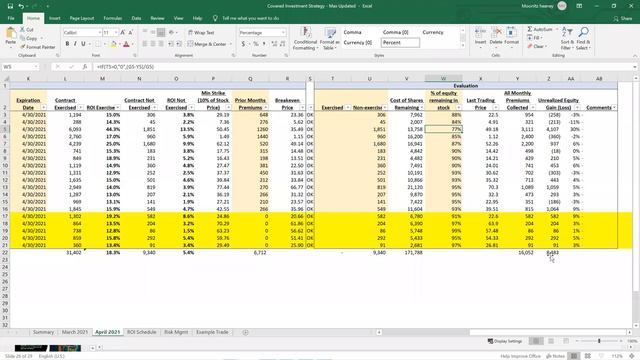This screenshot has width=640, height=360.
Task: Collapse the ribbon with the chevron
Action: pyautogui.click(x=635, y=56)
